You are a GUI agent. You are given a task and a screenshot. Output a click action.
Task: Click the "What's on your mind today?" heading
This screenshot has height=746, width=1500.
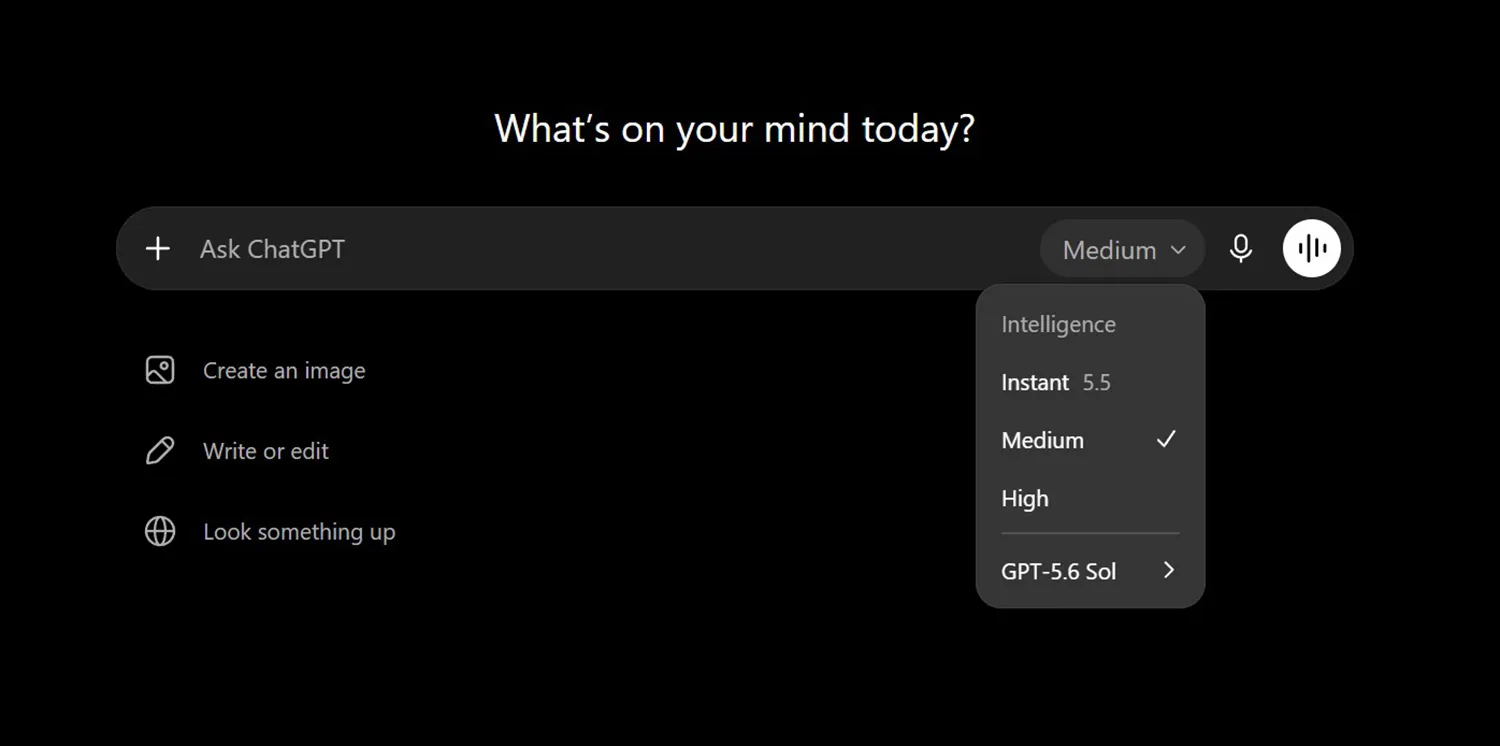point(734,129)
